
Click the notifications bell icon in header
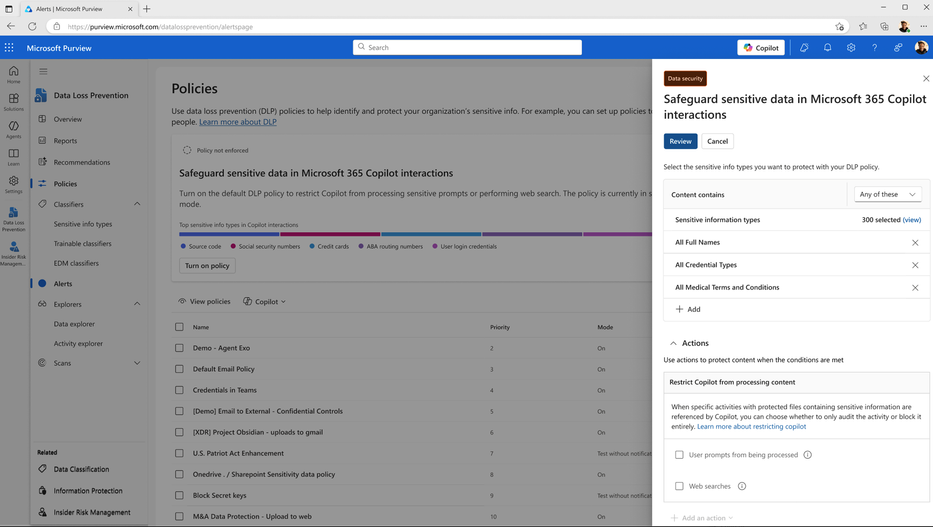pos(827,48)
